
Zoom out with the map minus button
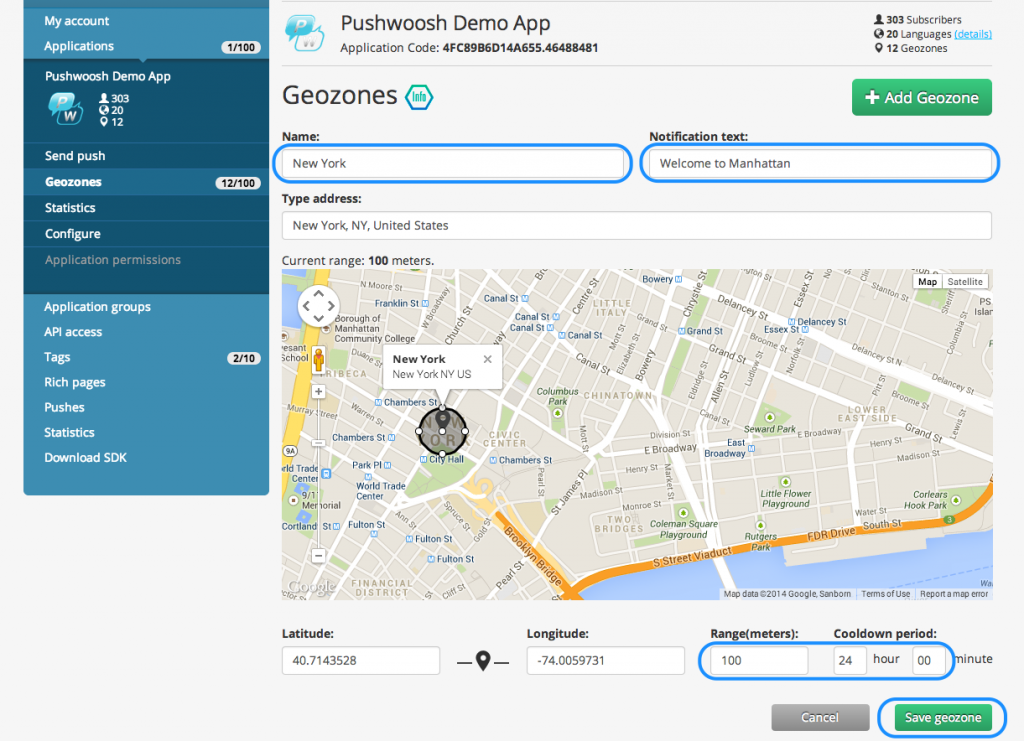pyautogui.click(x=318, y=556)
